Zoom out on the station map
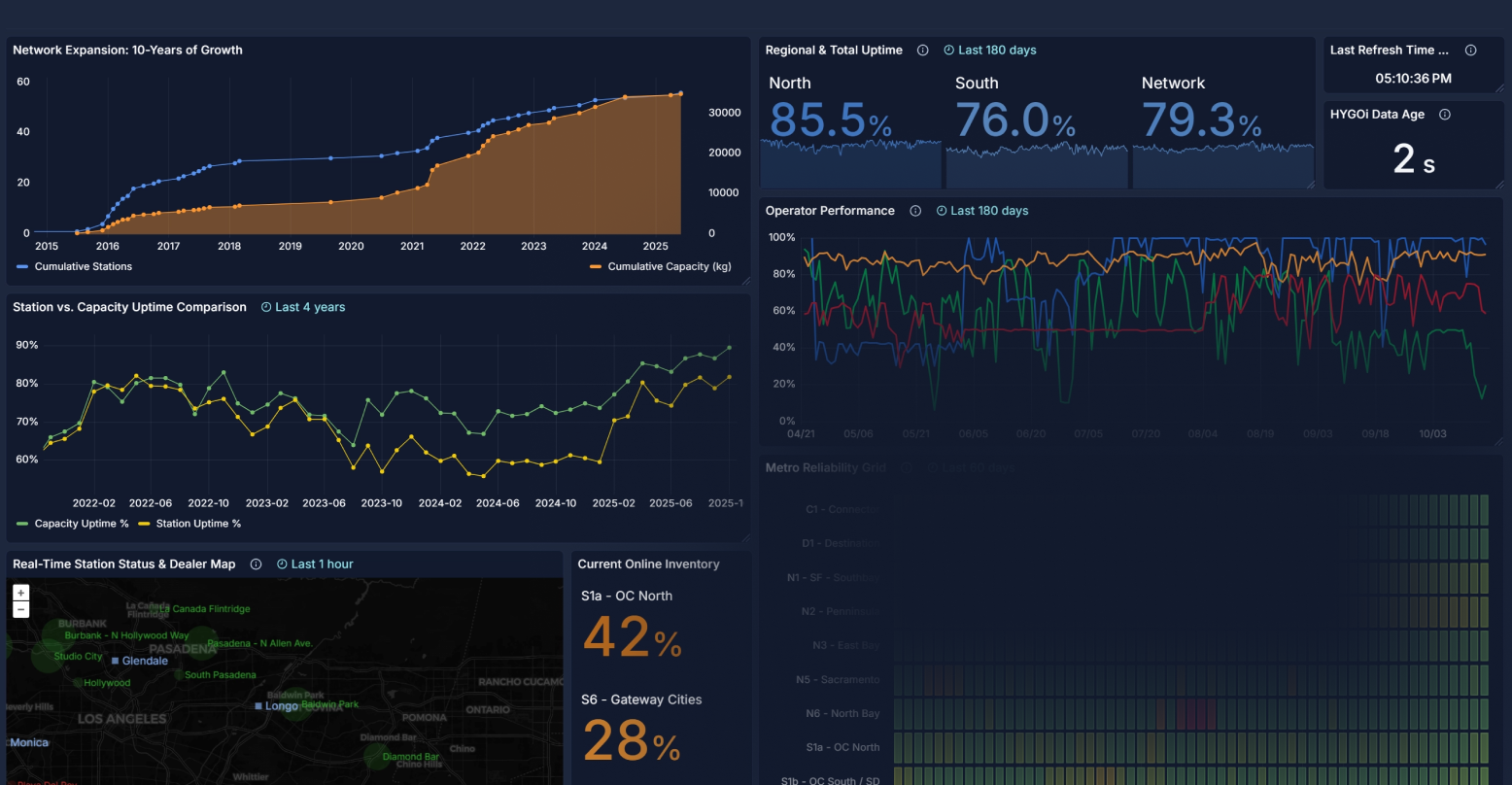 pyautogui.click(x=21, y=610)
